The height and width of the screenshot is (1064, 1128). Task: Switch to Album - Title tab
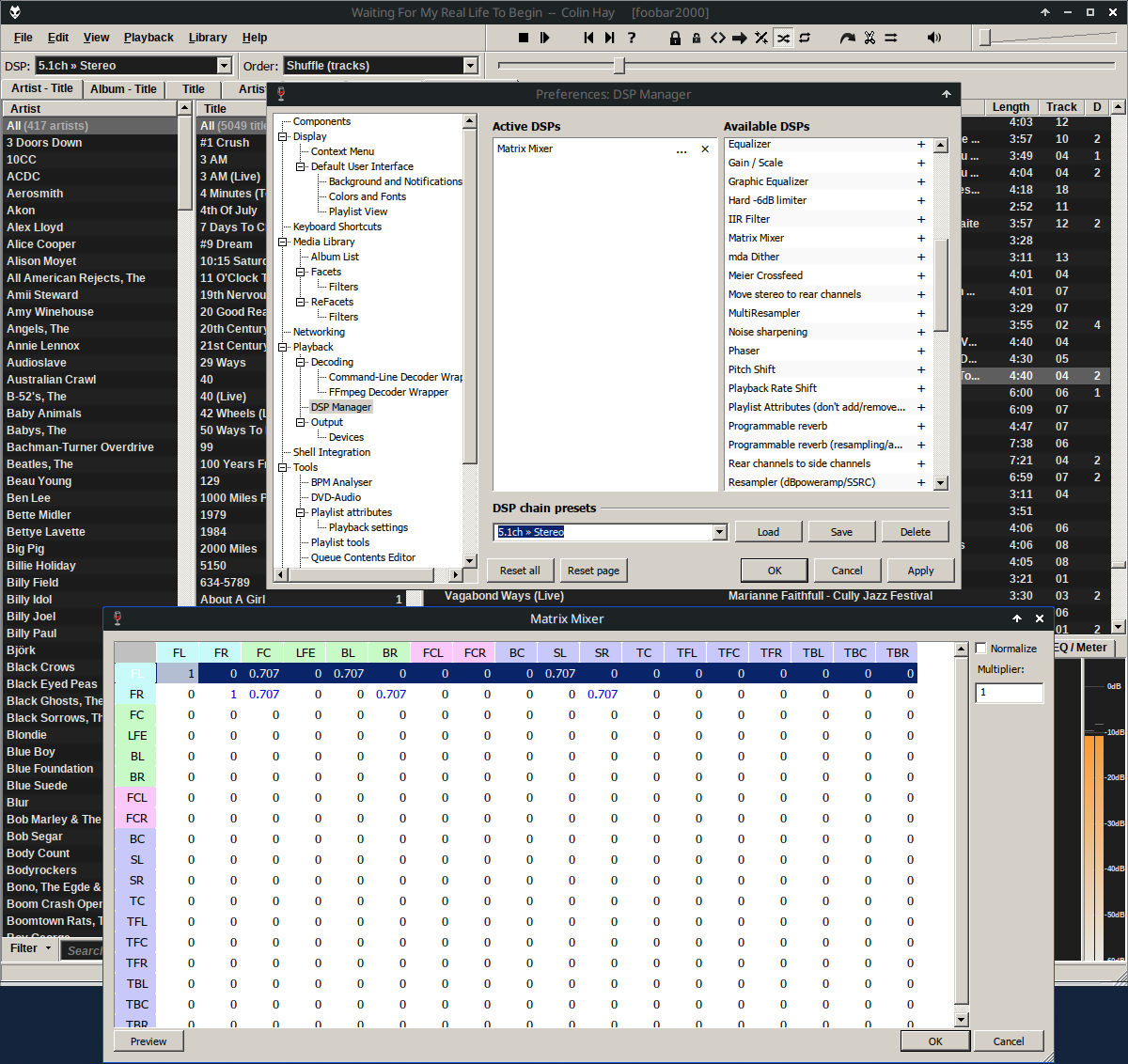pos(123,89)
